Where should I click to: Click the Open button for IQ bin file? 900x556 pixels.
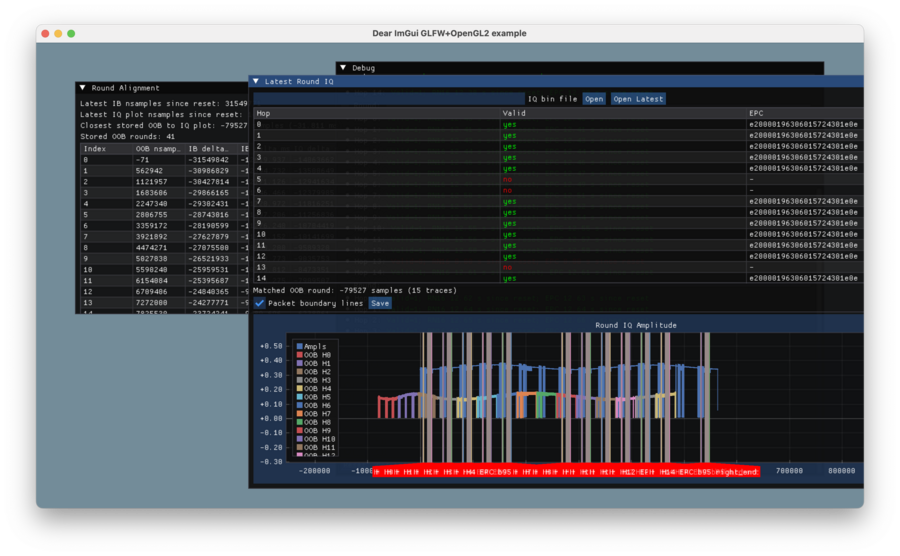pyautogui.click(x=594, y=99)
